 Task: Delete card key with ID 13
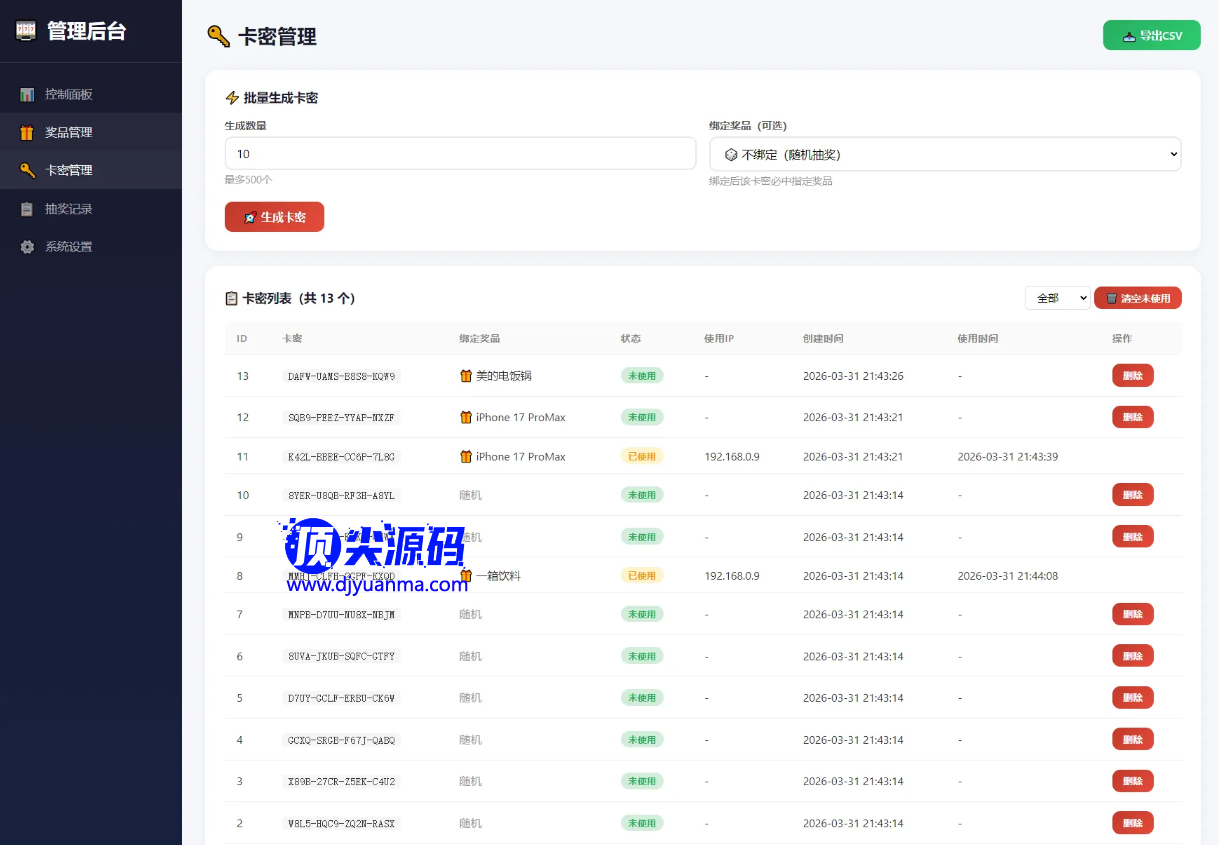click(x=1132, y=375)
